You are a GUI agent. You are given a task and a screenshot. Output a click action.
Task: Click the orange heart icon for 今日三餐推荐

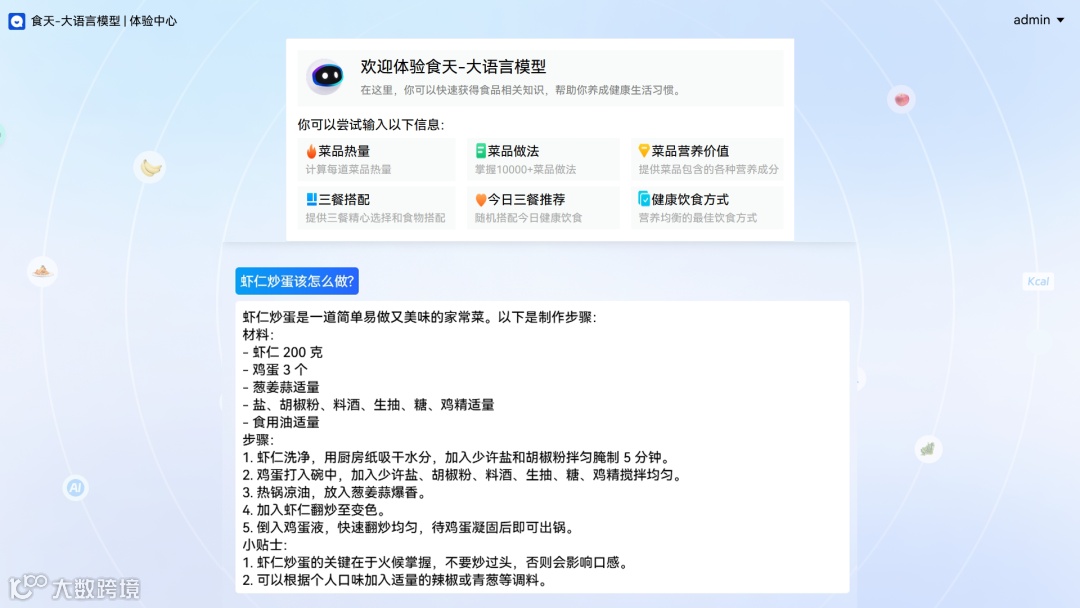click(x=481, y=200)
